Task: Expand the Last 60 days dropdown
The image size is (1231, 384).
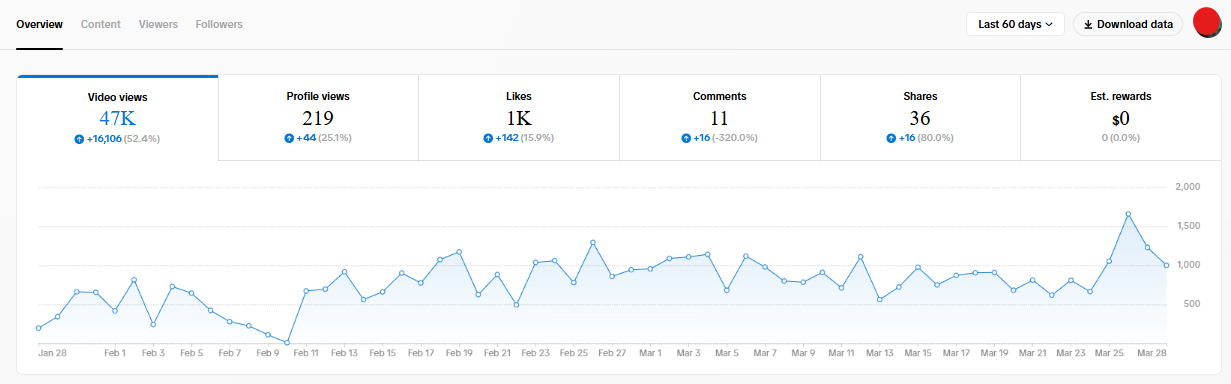Action: [x=1015, y=24]
